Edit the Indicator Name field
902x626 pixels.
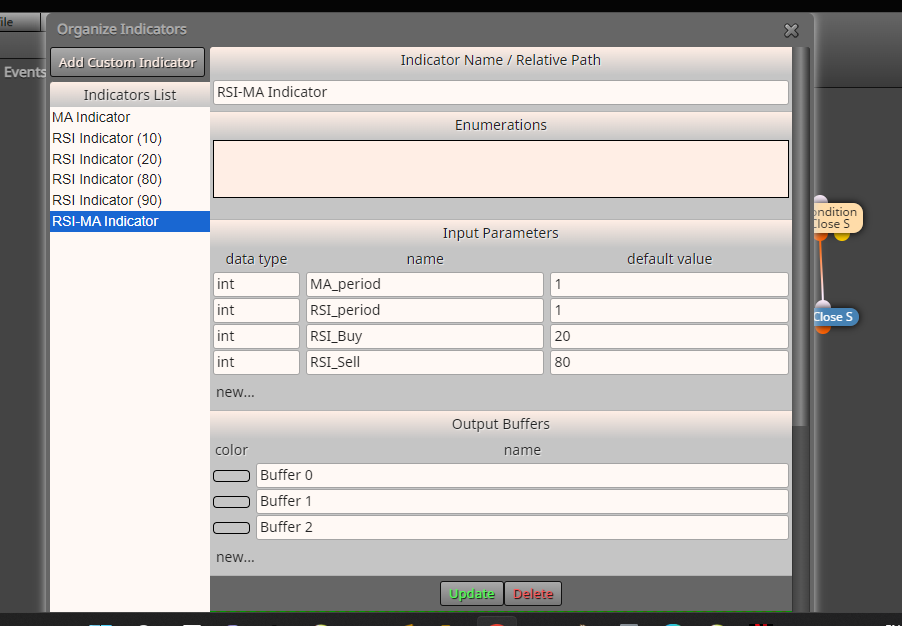pos(500,92)
